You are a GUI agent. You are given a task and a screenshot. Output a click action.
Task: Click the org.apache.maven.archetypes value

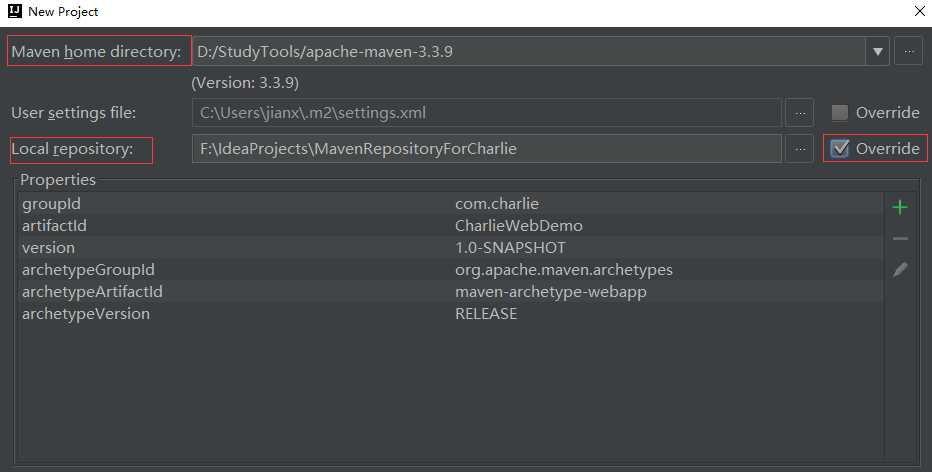(564, 270)
